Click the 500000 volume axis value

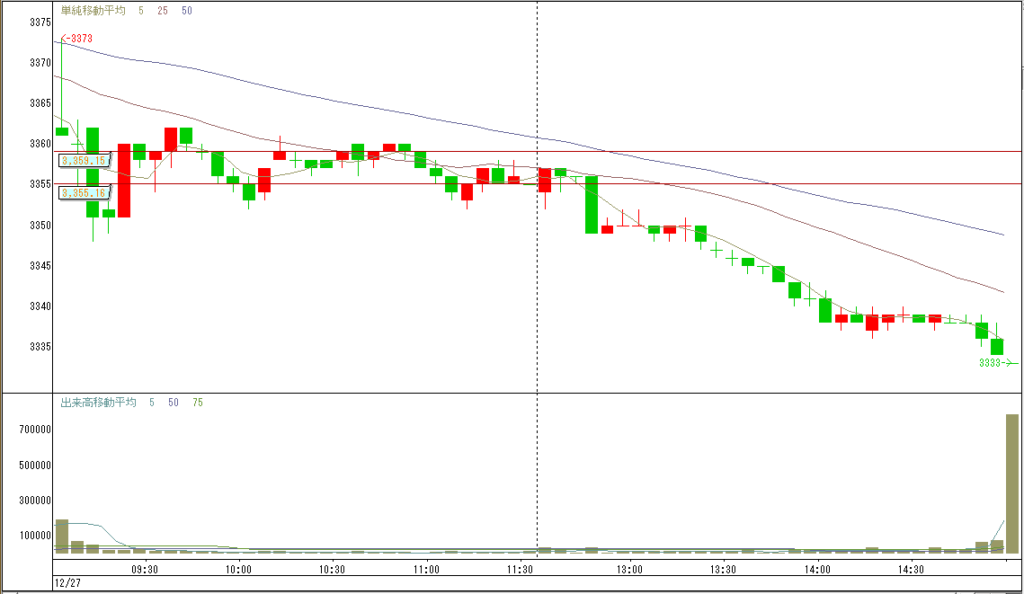coord(35,465)
